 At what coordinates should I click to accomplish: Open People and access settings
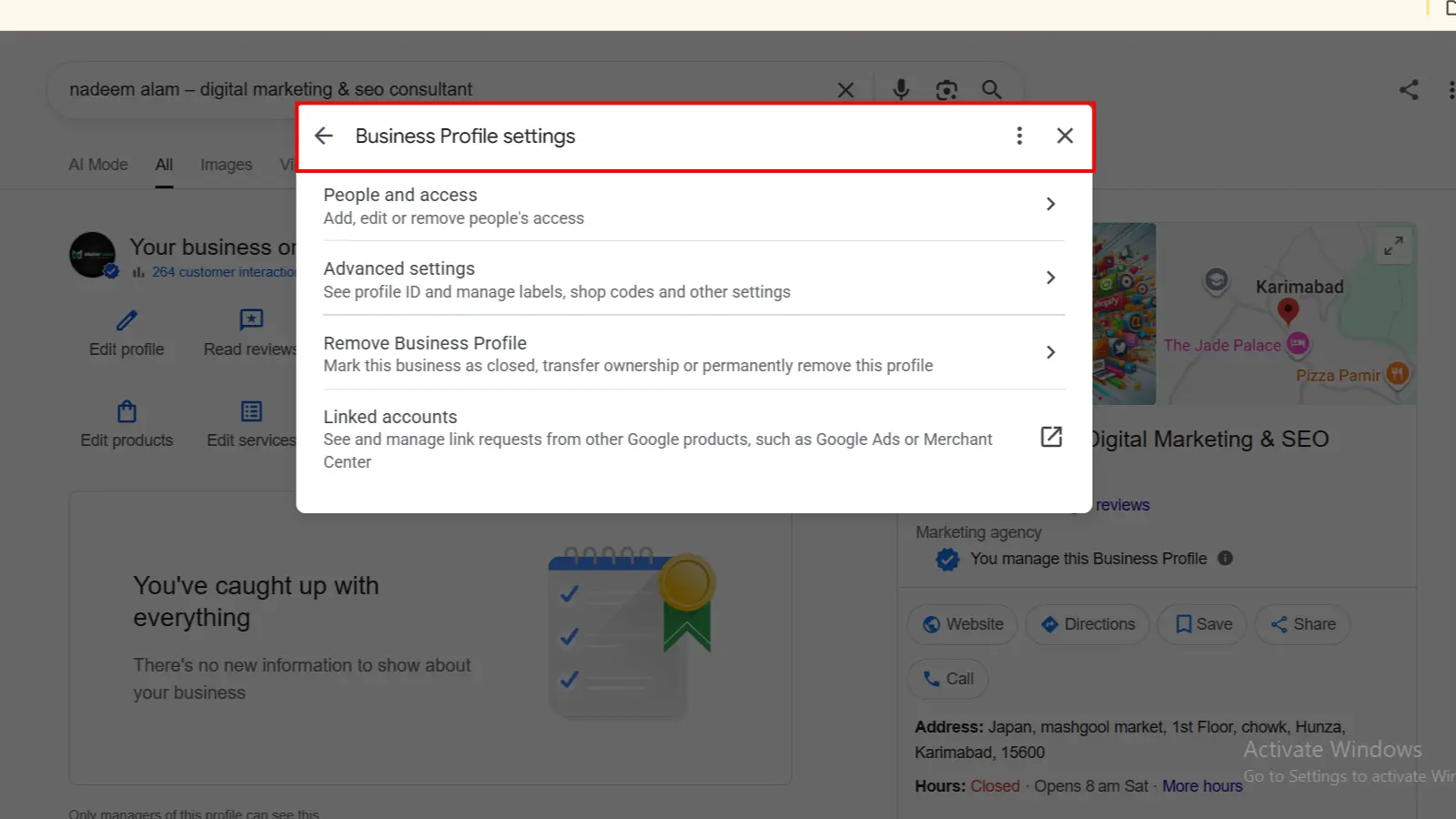(x=694, y=206)
